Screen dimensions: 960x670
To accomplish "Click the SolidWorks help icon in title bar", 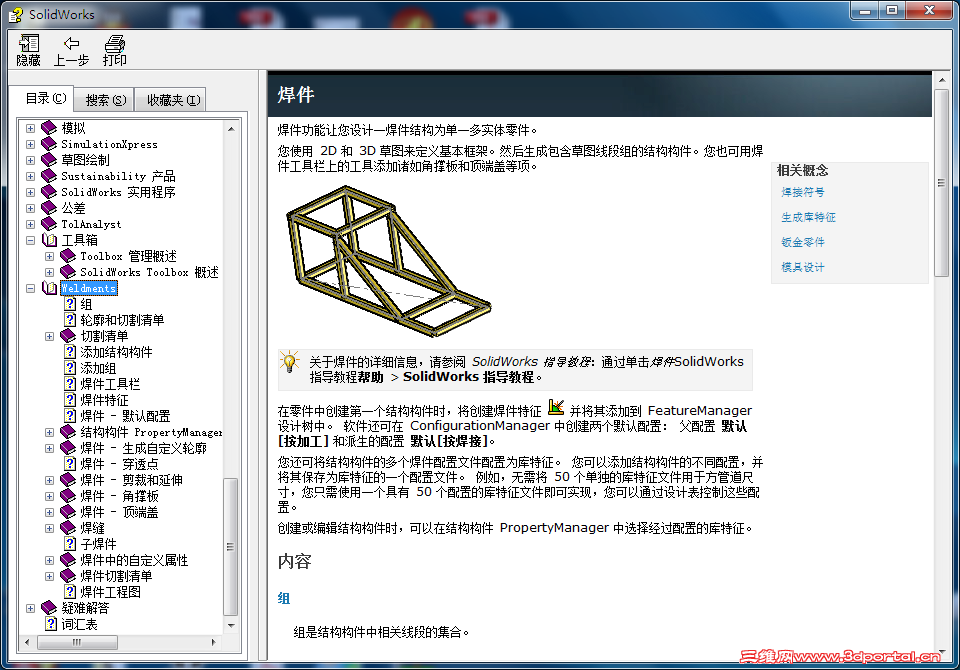I will click(x=16, y=14).
